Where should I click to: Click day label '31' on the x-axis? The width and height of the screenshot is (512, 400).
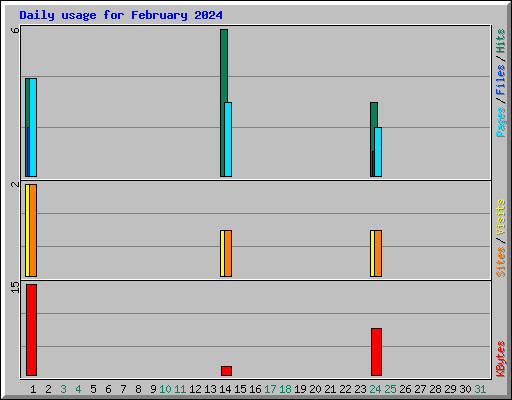480,389
